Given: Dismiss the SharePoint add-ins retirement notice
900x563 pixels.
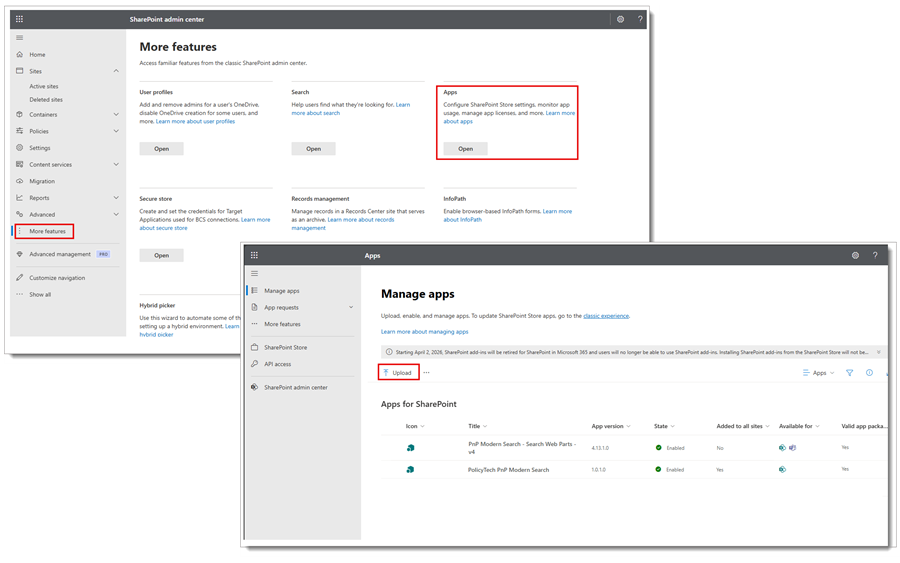Looking at the screenshot, I should click(879, 352).
